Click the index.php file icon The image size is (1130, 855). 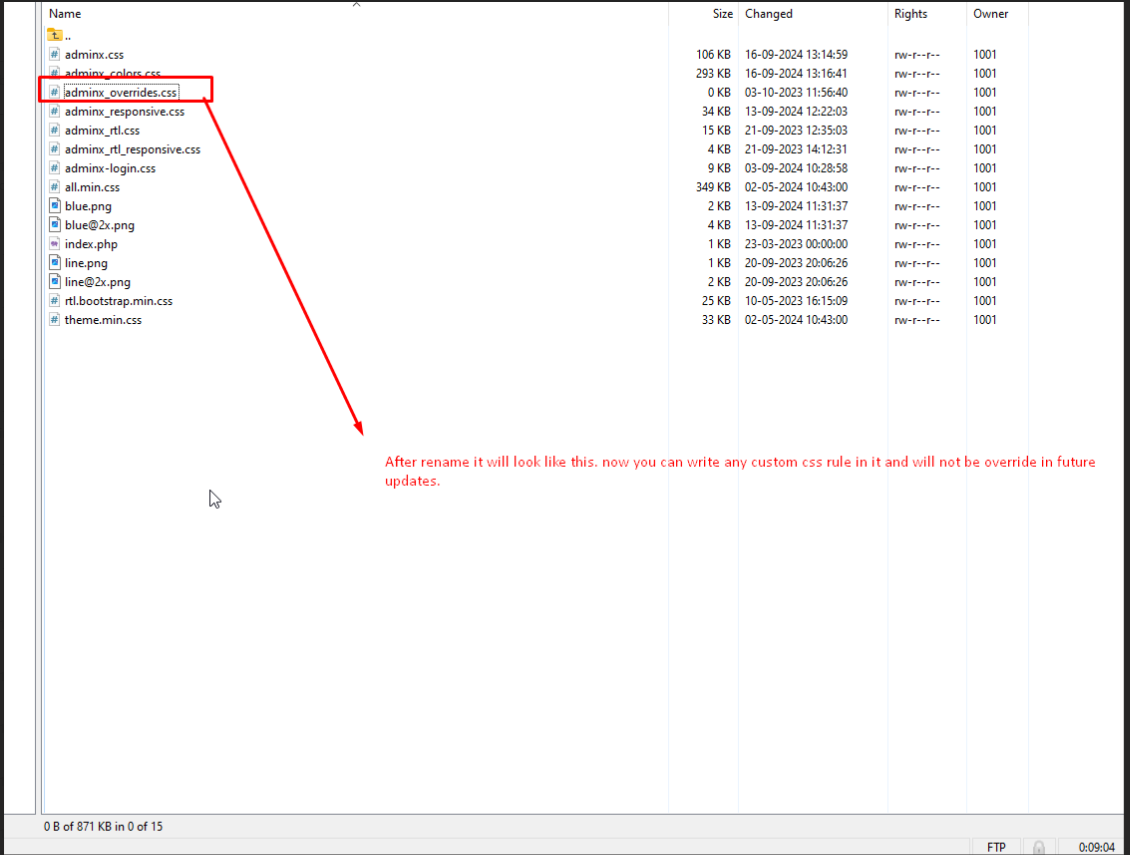(x=55, y=244)
